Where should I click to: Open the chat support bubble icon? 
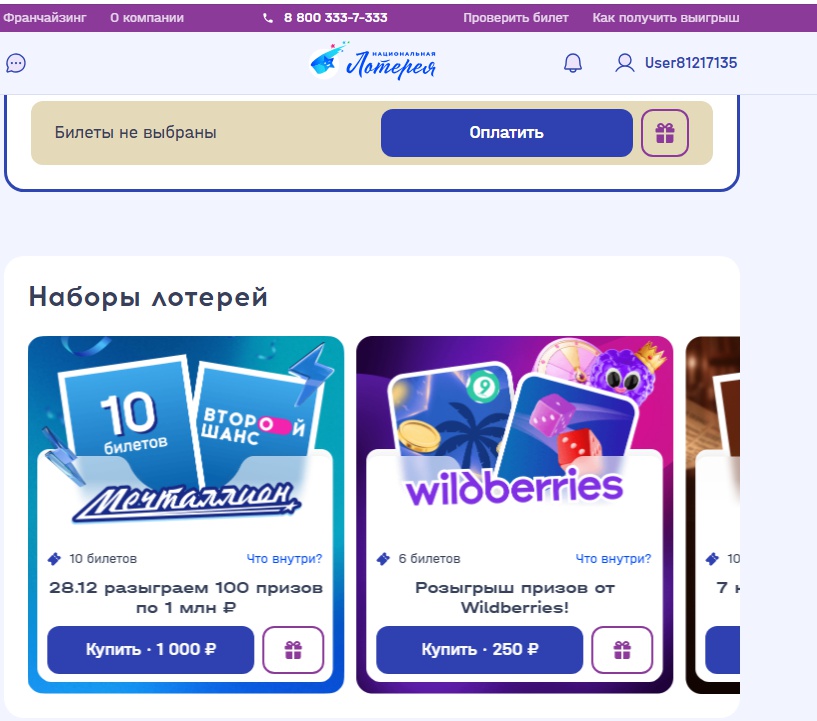click(16, 64)
